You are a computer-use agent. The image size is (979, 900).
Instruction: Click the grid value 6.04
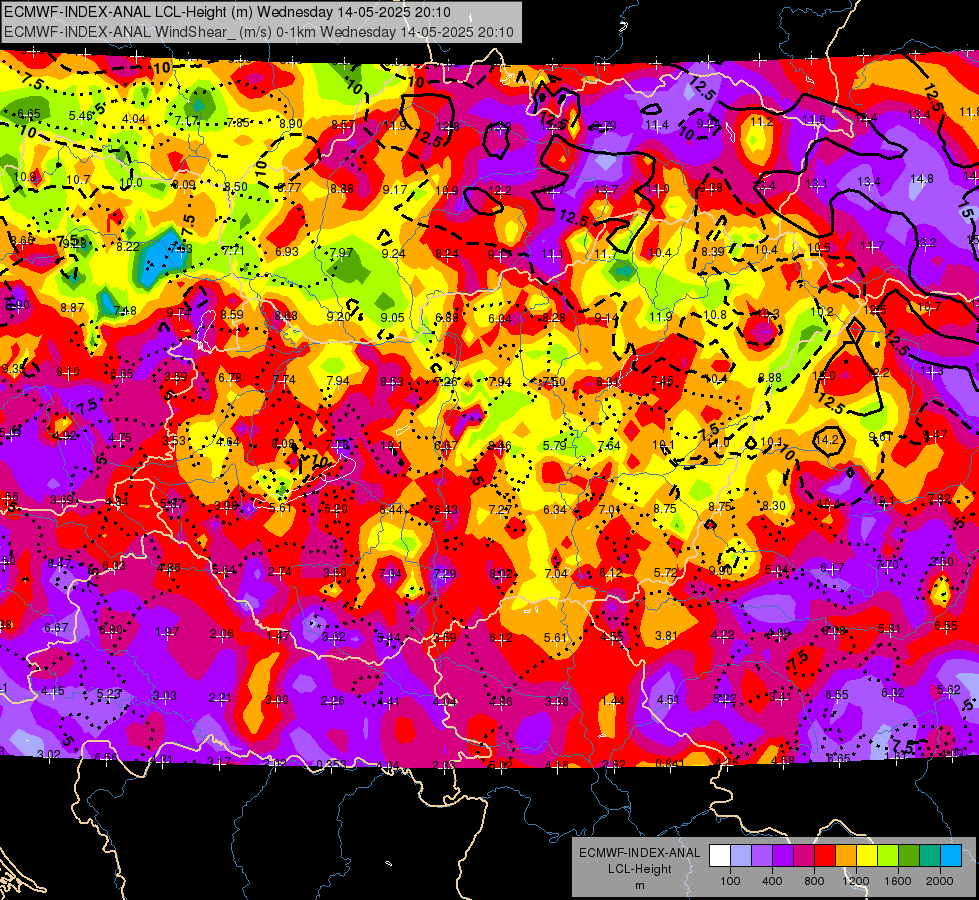(499, 319)
